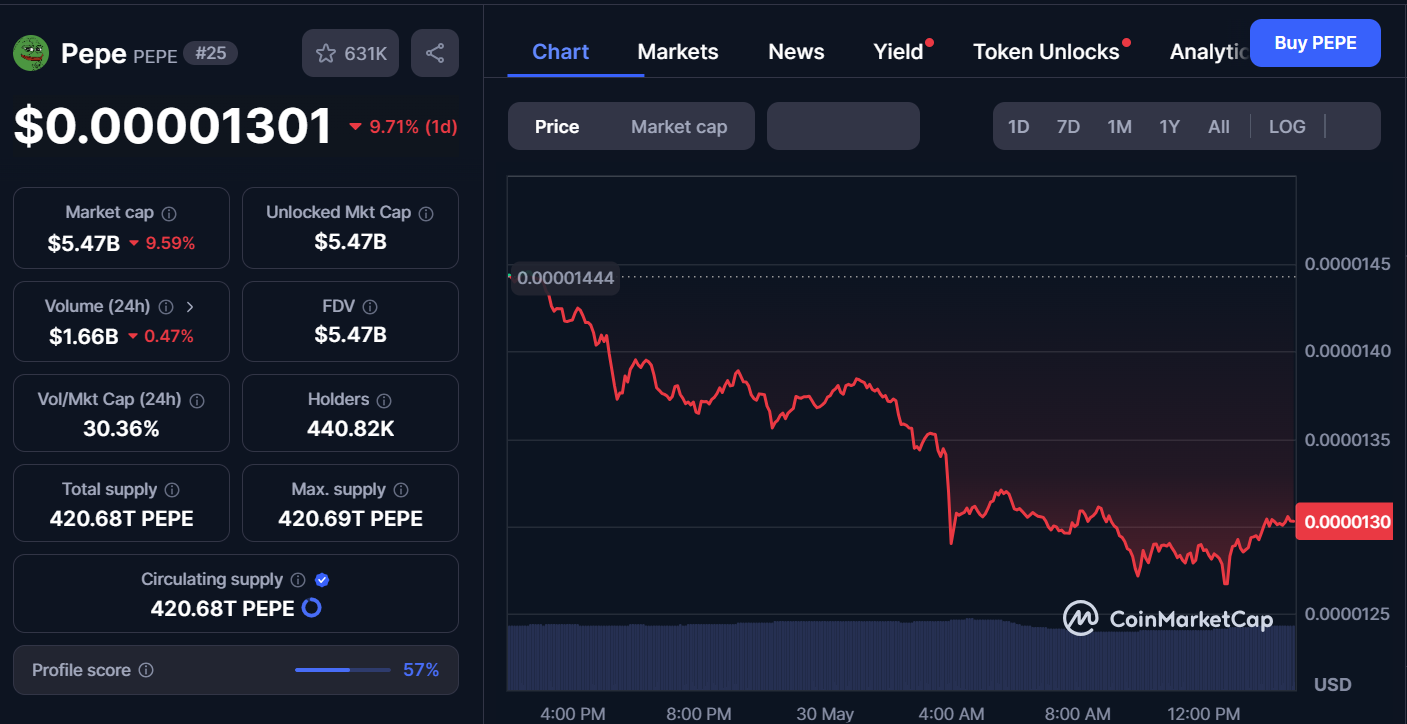Toggle the LOG scale option

click(1287, 127)
